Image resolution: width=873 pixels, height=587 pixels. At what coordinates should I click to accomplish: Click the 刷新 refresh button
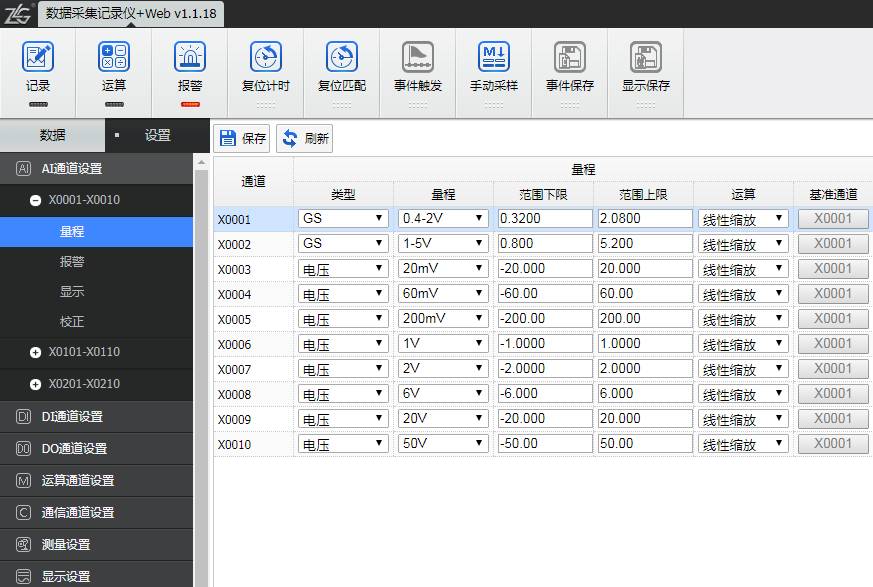(x=305, y=139)
